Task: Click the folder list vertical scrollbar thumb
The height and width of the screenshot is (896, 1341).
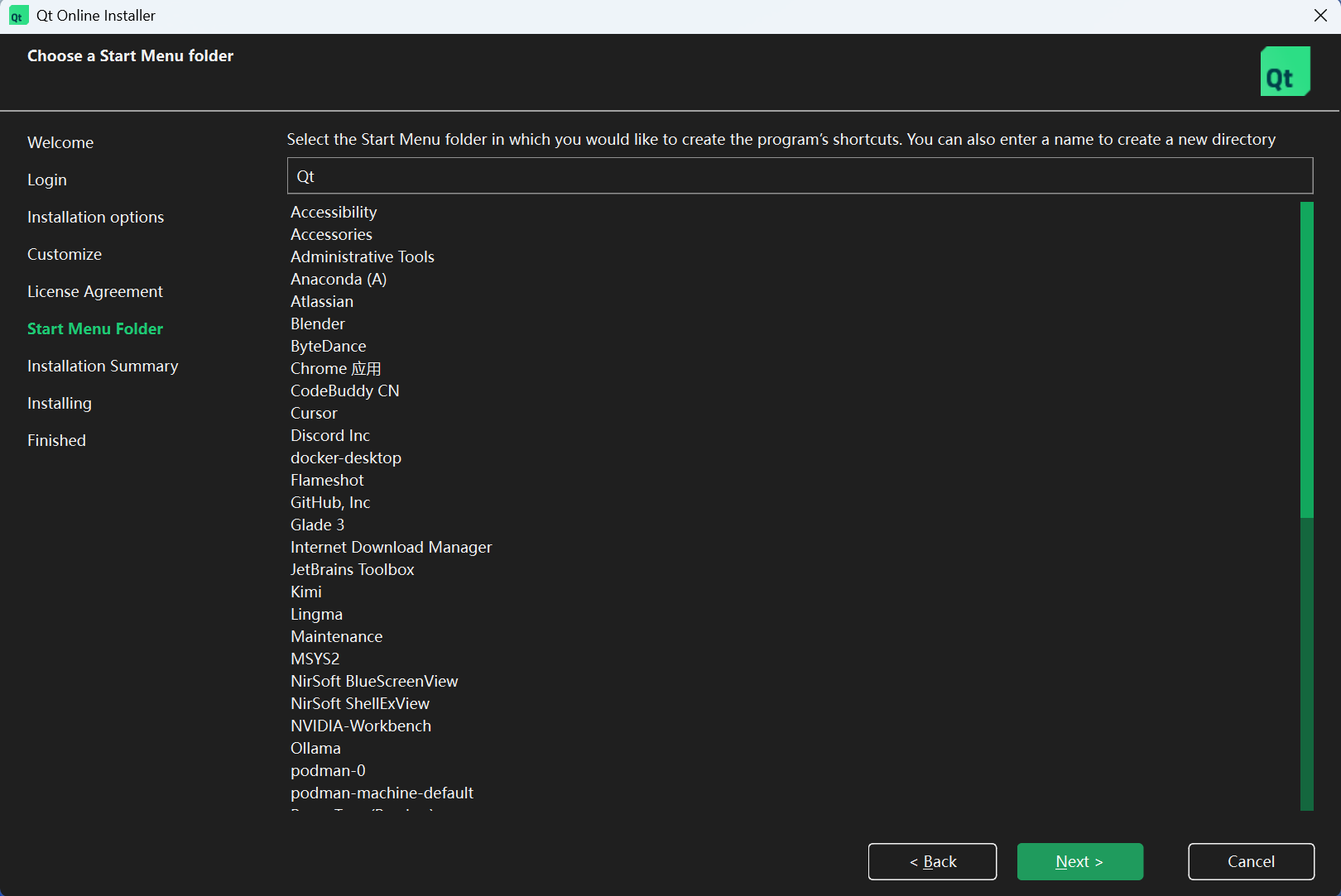Action: coord(1307,360)
